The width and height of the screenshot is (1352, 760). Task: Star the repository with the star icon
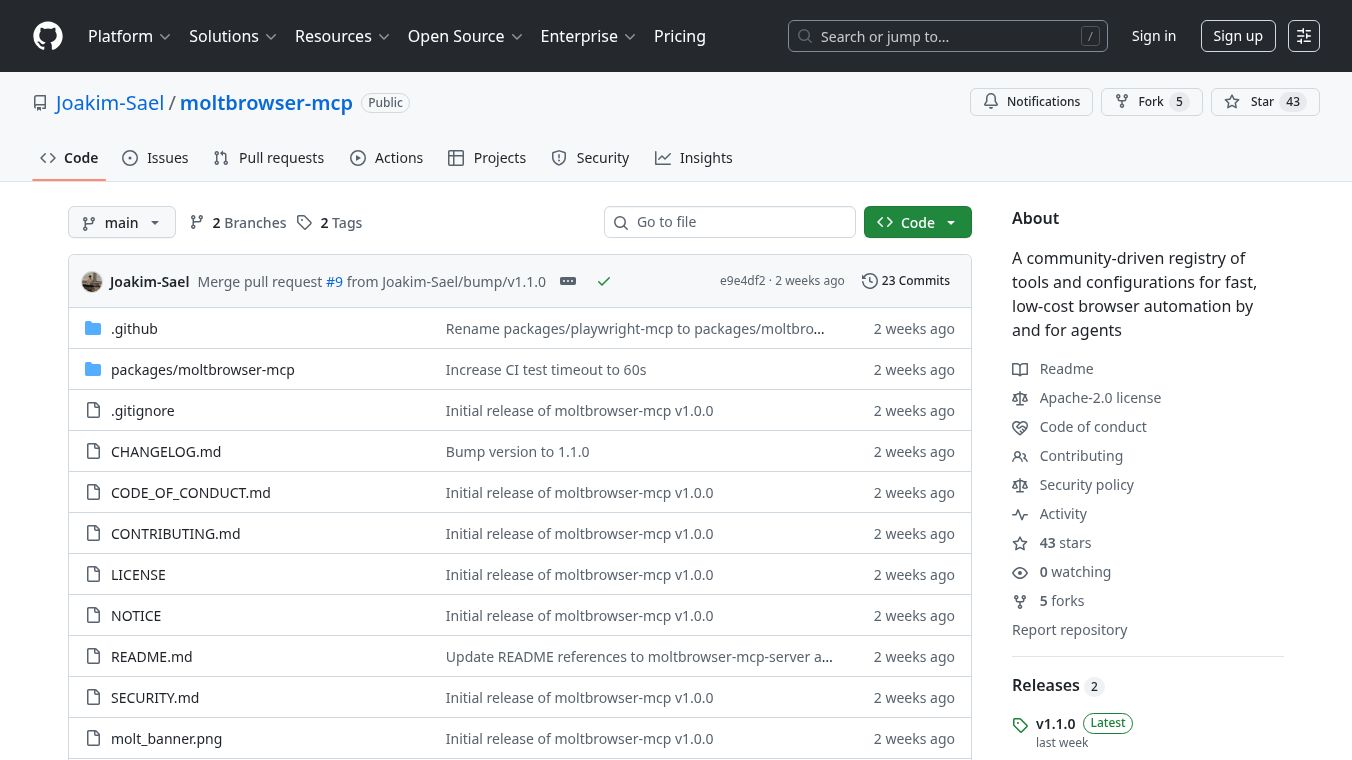pyautogui.click(x=1232, y=101)
